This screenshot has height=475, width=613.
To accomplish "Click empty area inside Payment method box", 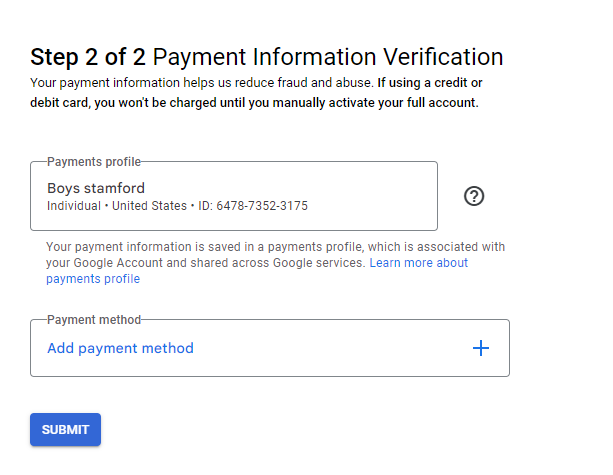I will (x=332, y=348).
